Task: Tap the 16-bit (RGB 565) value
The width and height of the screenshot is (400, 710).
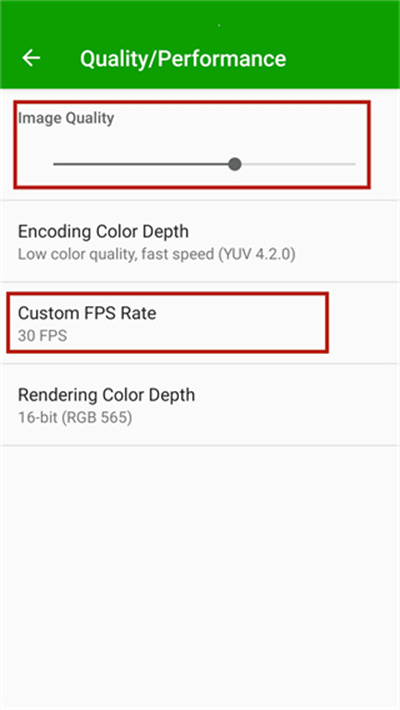Action: [75, 417]
